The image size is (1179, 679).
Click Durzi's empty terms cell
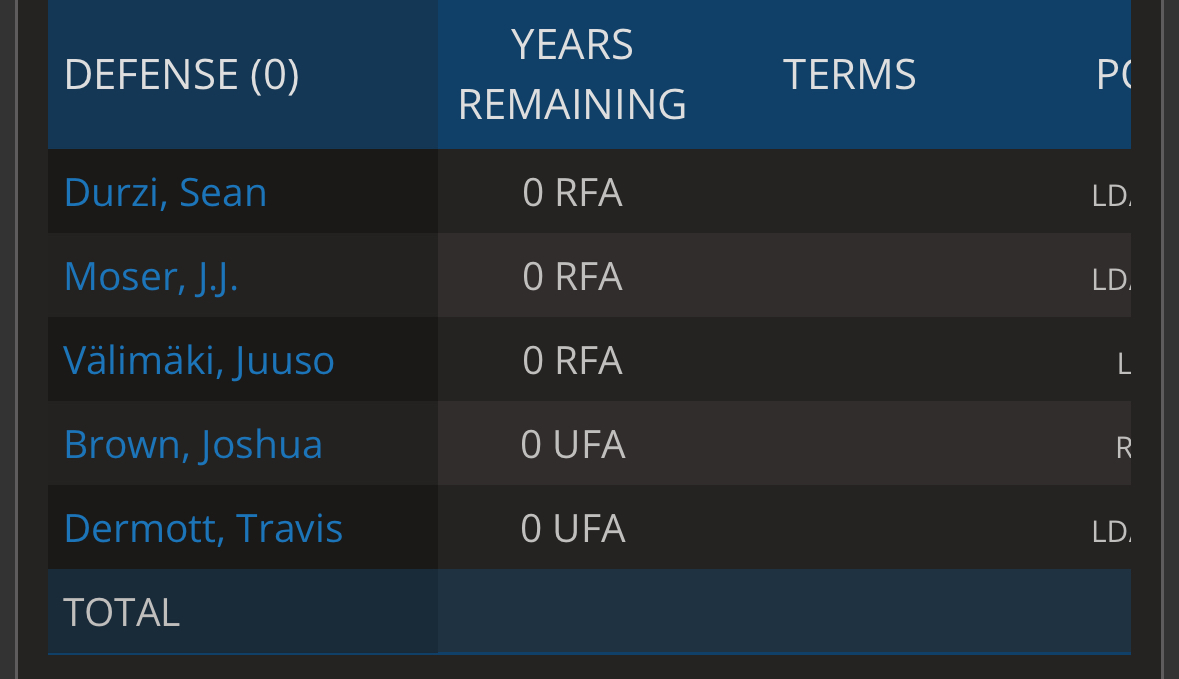(x=850, y=191)
